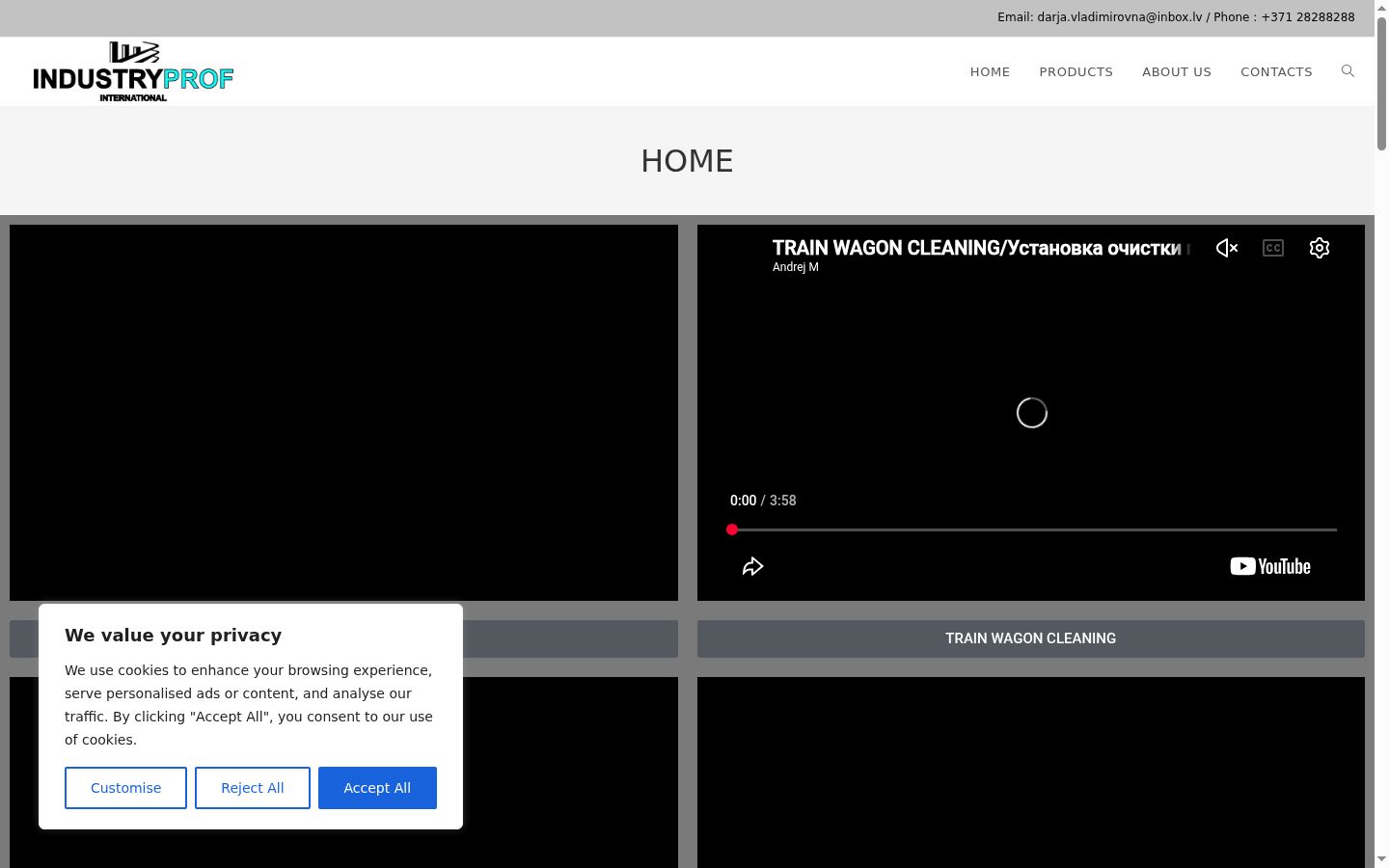Screen dimensions: 1389x868
Task: Accept All cookies
Action: click(x=377, y=788)
